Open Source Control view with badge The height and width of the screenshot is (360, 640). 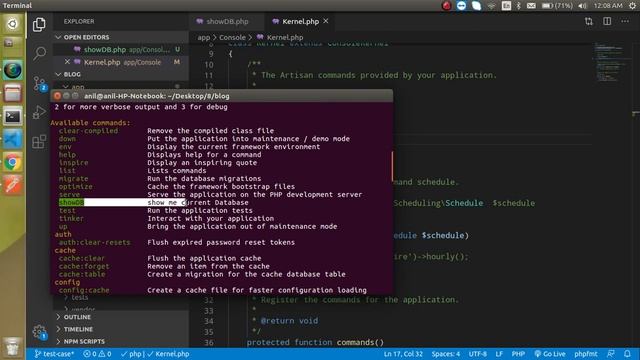[40, 83]
